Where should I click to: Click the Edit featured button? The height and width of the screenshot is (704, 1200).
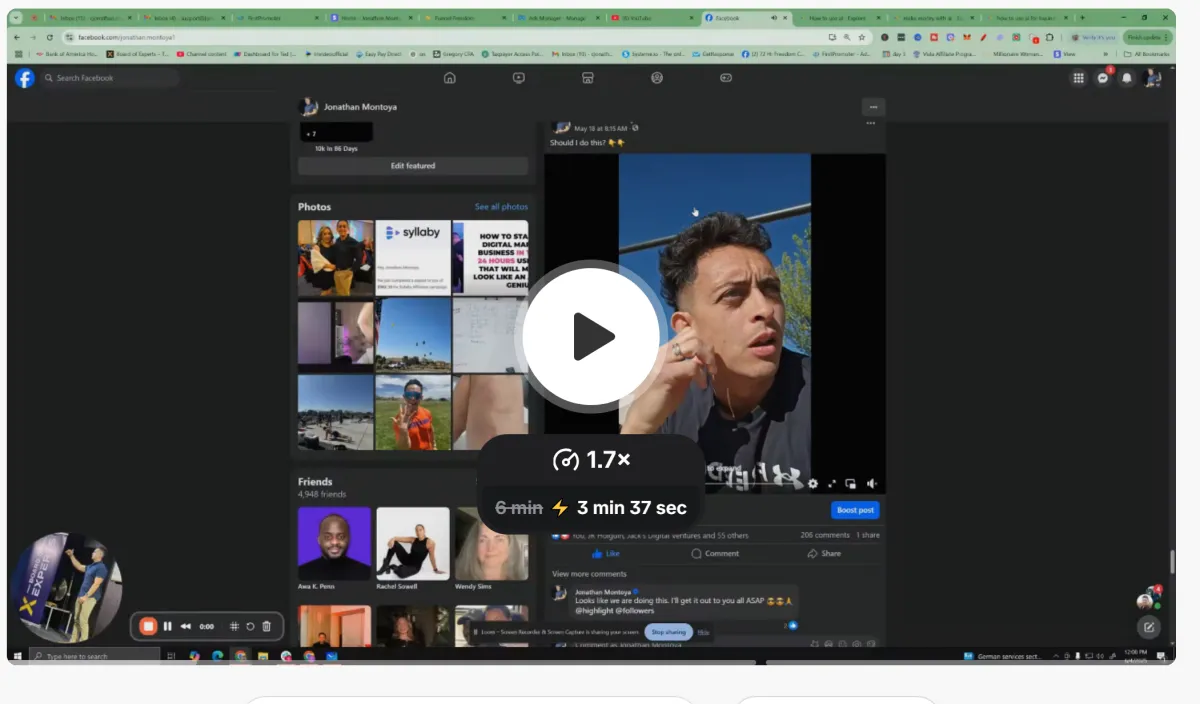click(x=413, y=166)
